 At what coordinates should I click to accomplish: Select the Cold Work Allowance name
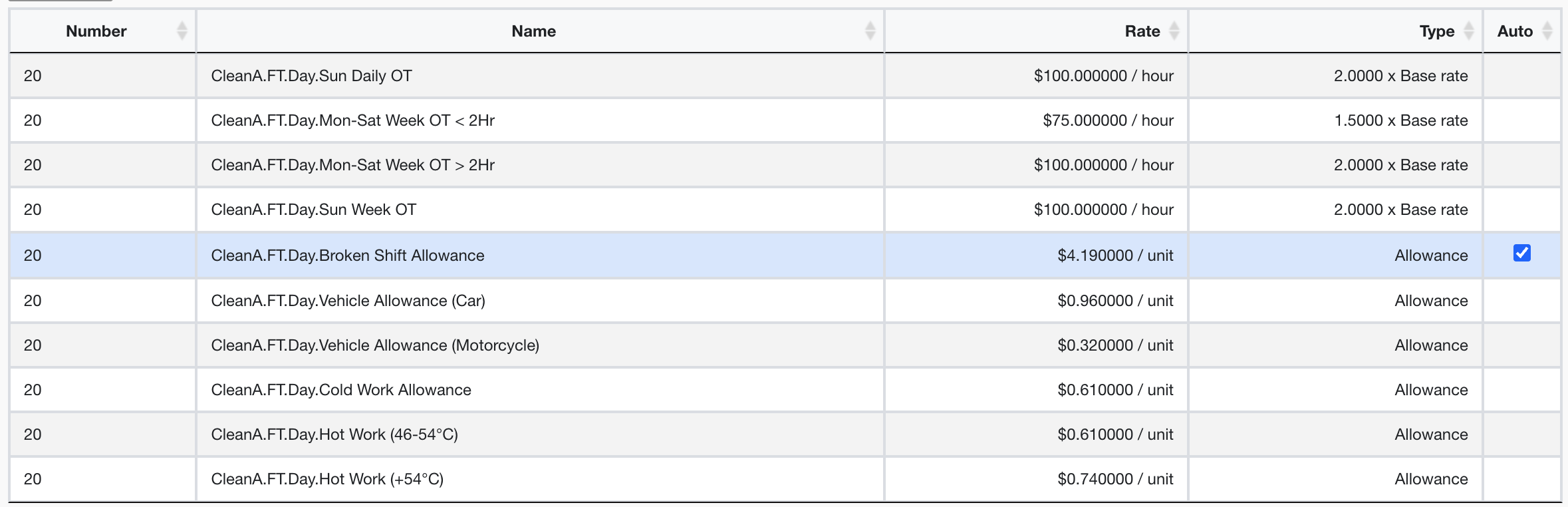[341, 390]
